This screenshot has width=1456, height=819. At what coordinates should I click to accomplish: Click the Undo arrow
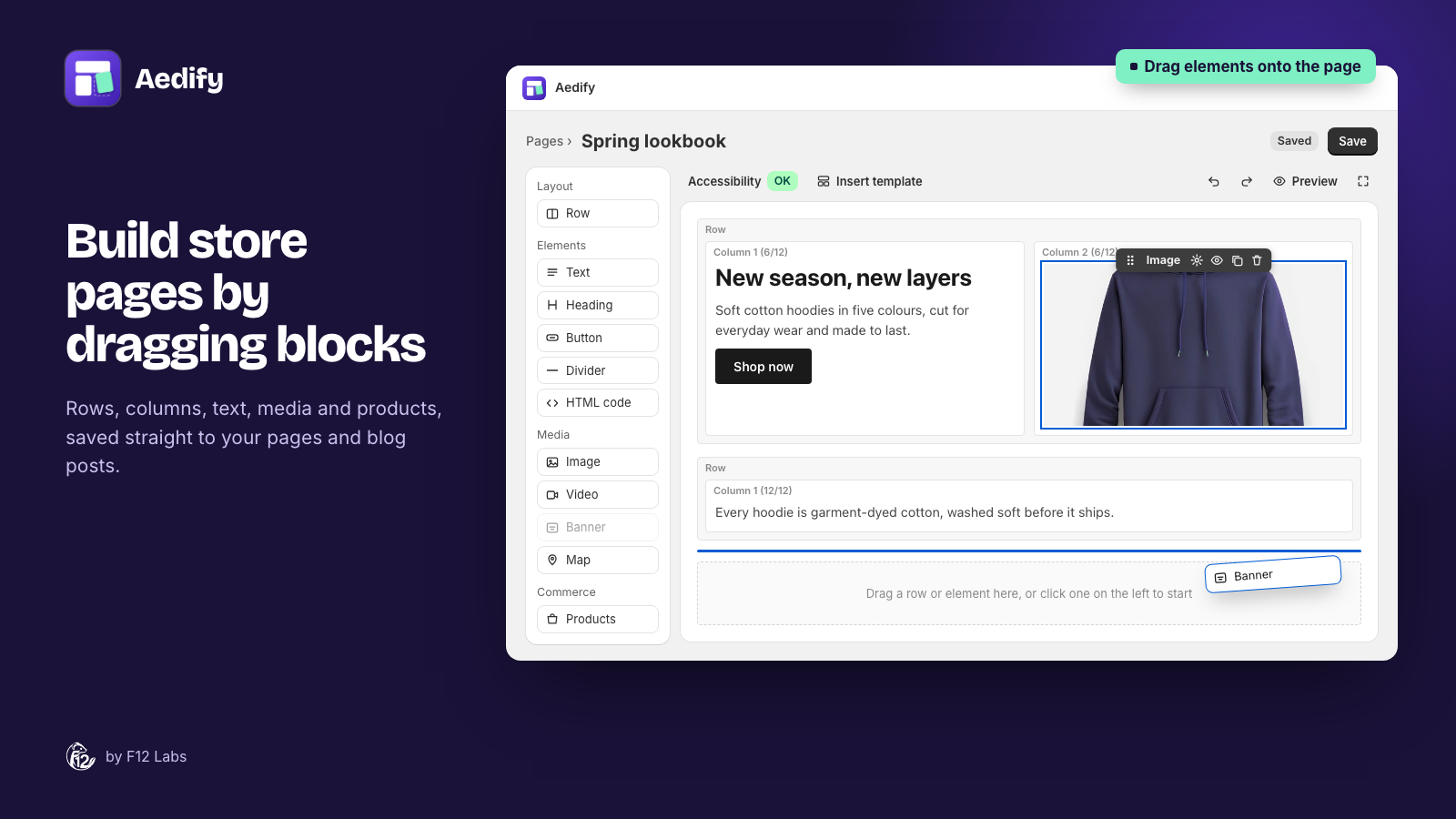tap(1214, 181)
